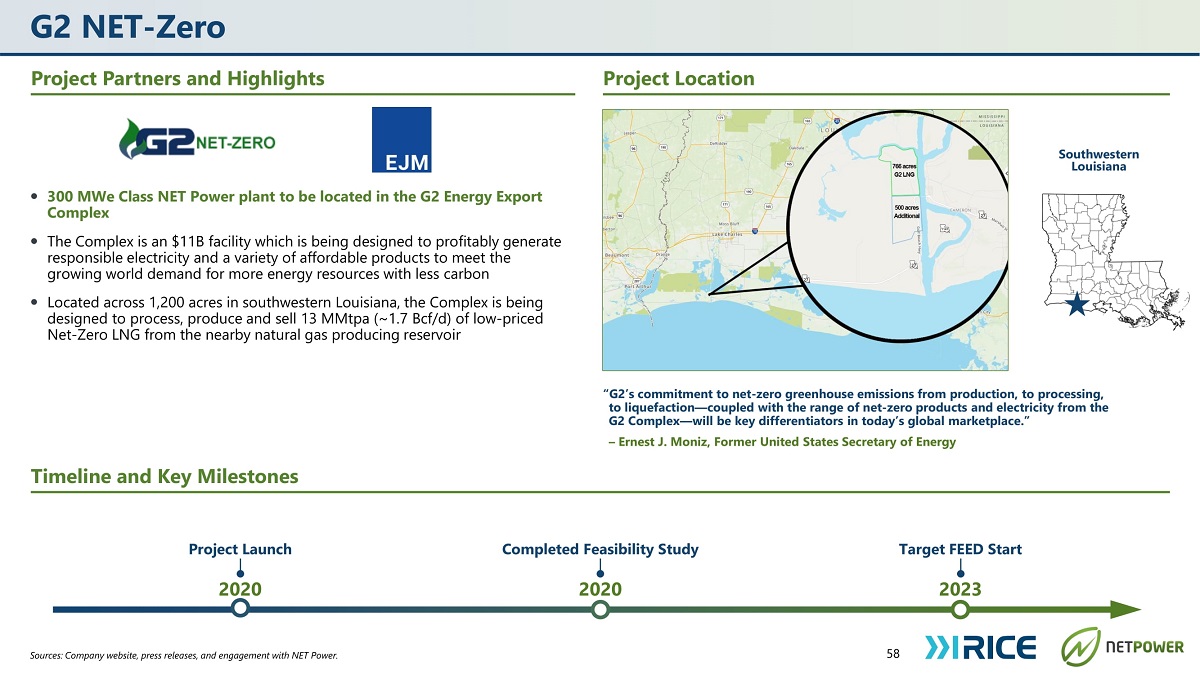
Task: Click the NET Power logo in footer
Action: pos(1122,646)
